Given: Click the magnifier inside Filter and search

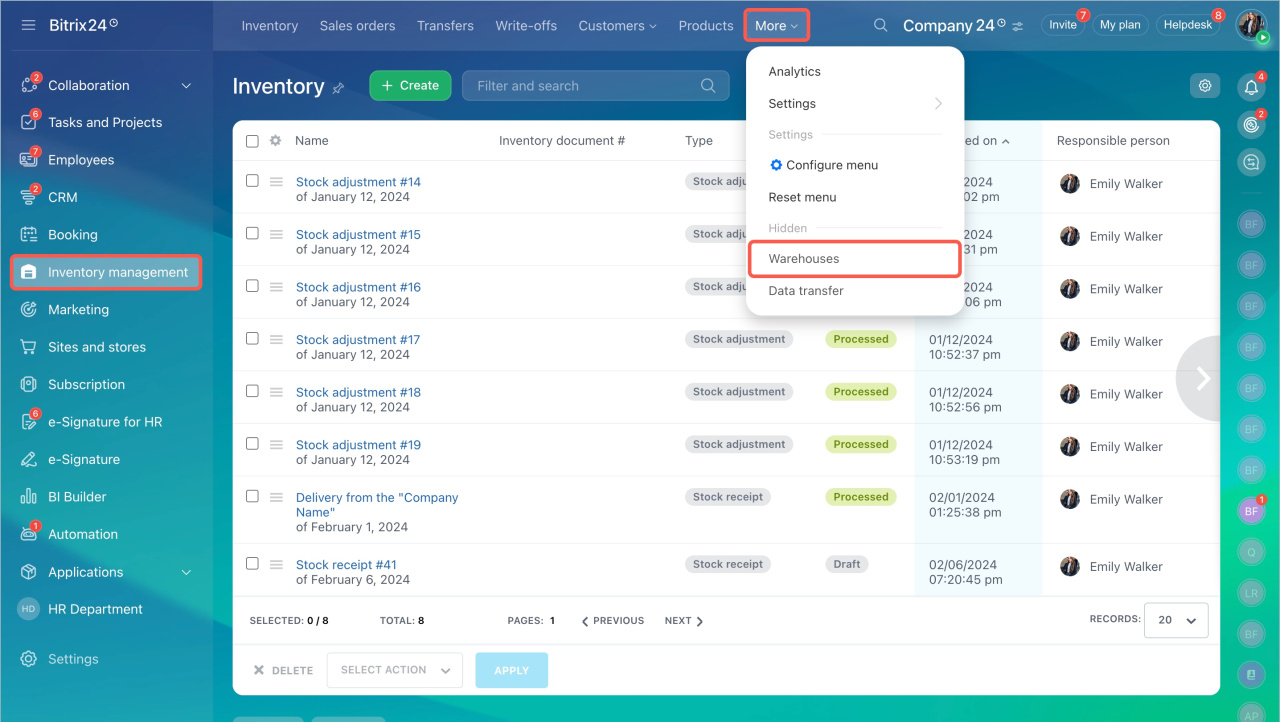Looking at the screenshot, I should pos(708,86).
